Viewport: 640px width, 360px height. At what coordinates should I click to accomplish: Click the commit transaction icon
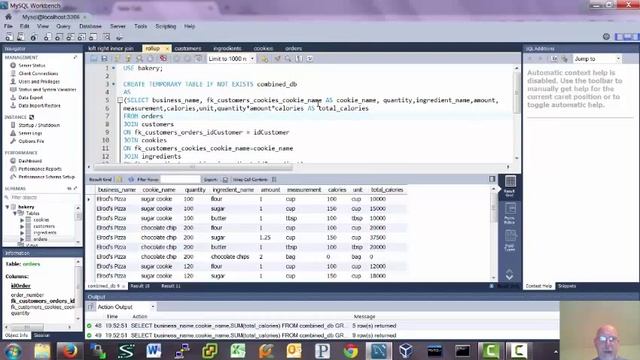[177, 59]
